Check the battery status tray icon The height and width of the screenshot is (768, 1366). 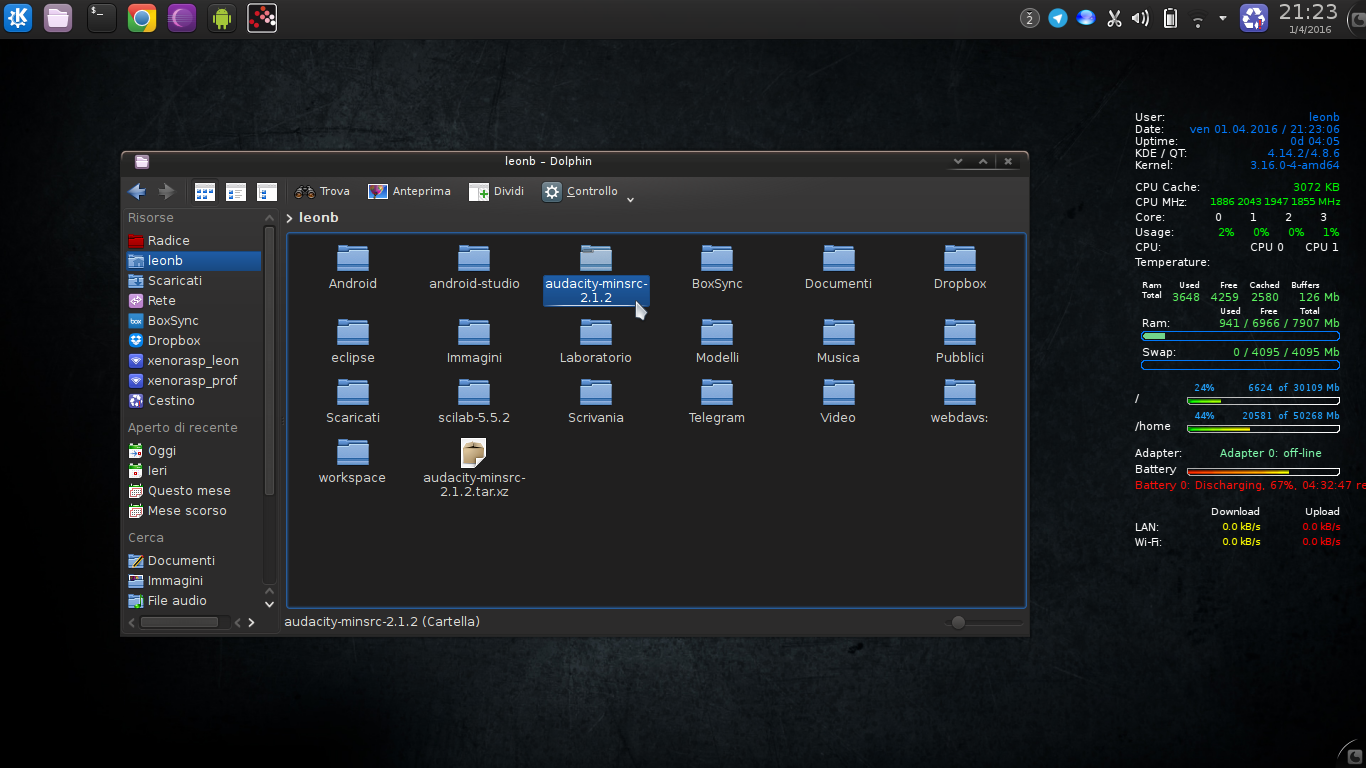click(1169, 17)
